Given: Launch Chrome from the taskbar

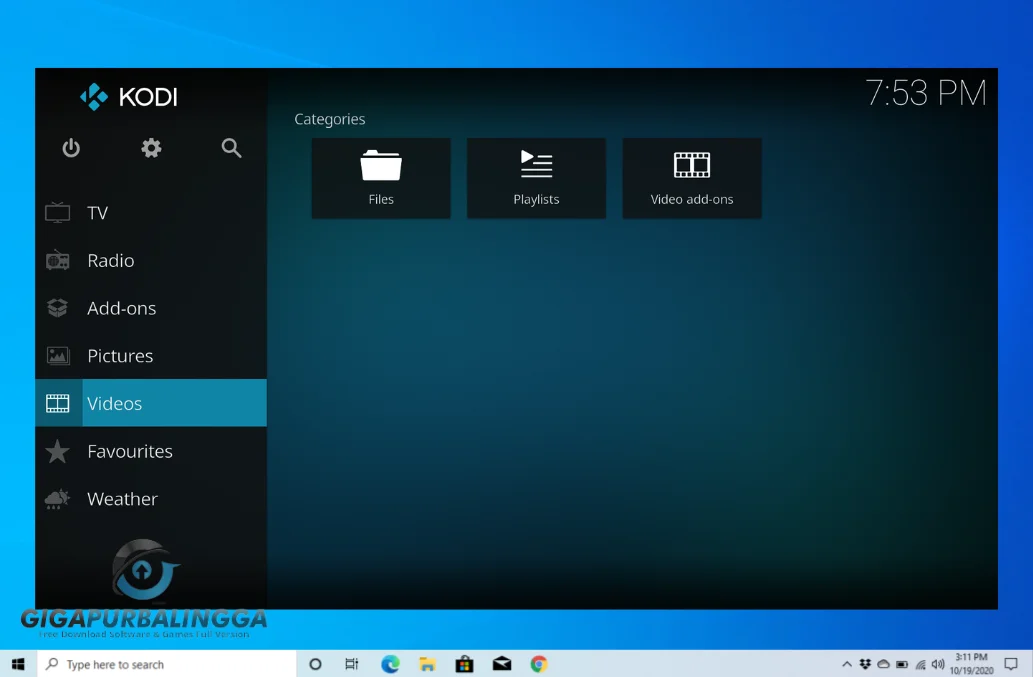Looking at the screenshot, I should click(x=538, y=663).
